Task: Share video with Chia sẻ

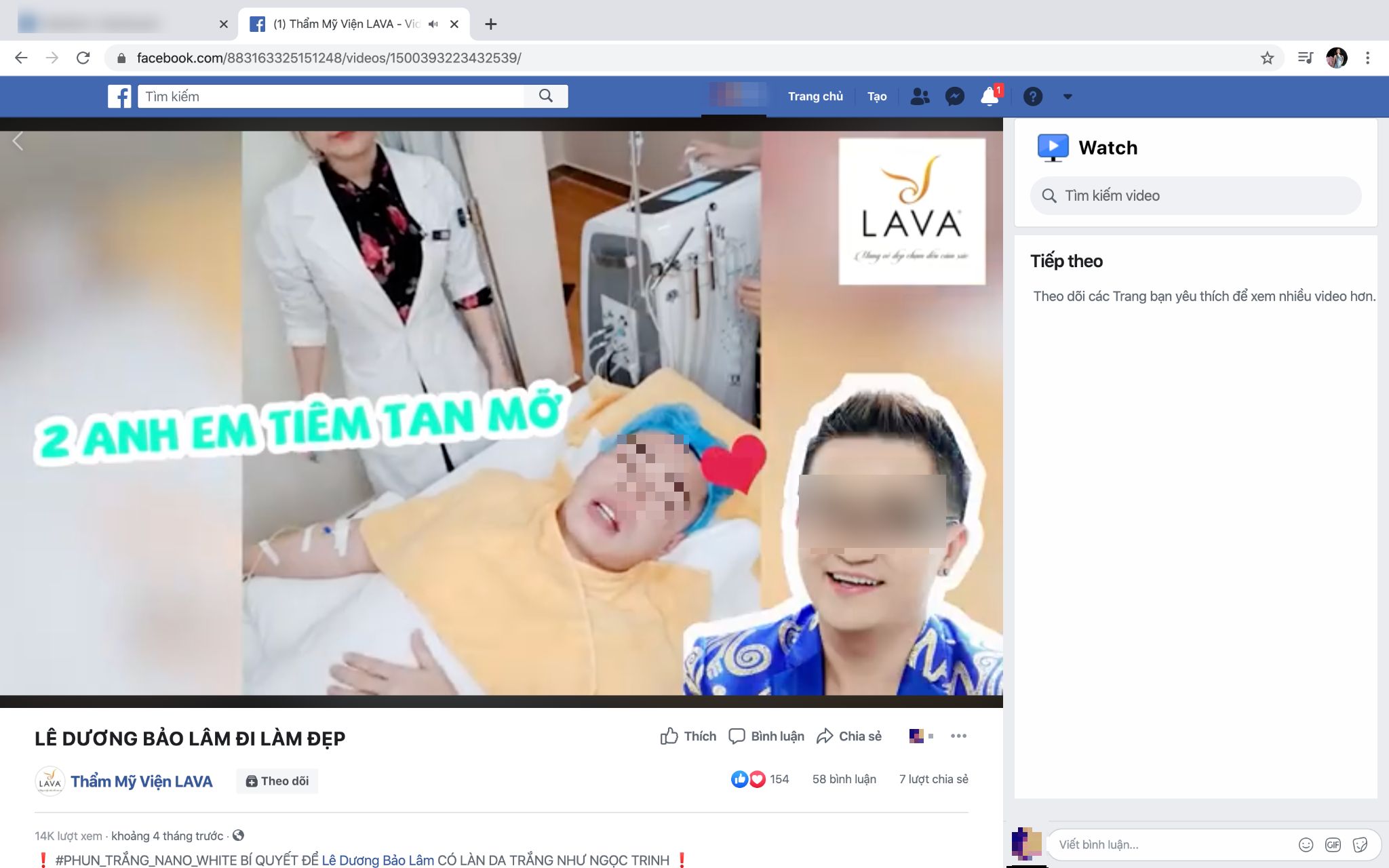Action: click(849, 736)
